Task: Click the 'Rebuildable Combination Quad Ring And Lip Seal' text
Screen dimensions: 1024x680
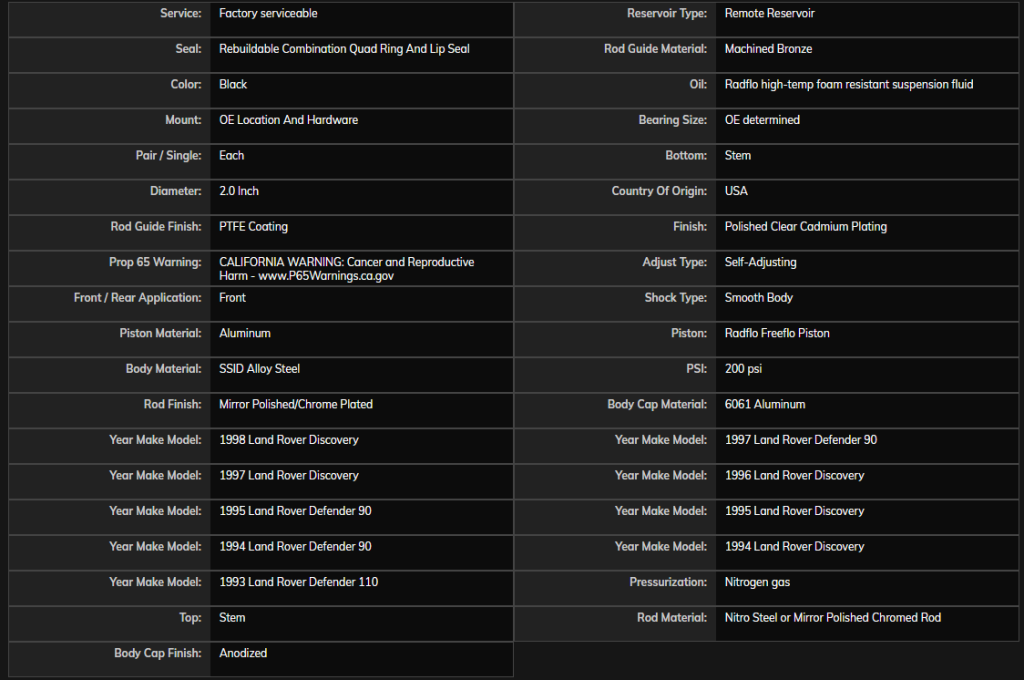Action: (344, 48)
